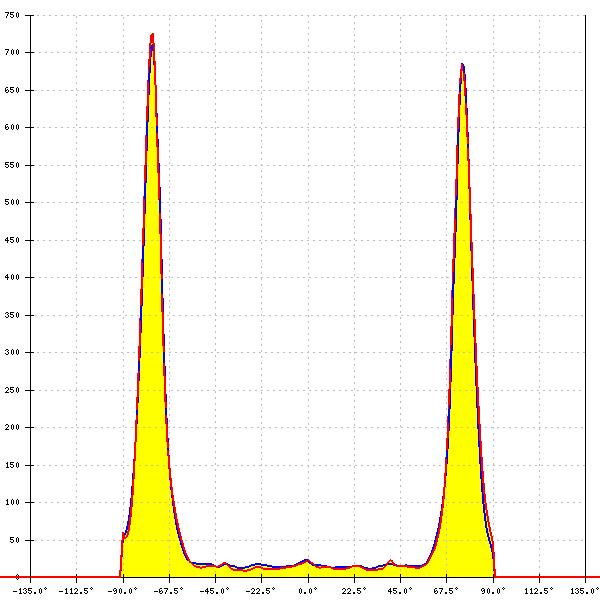This screenshot has width=600, height=600.
Task: Click the 45.0° x-axis label
Action: pyautogui.click(x=401, y=591)
